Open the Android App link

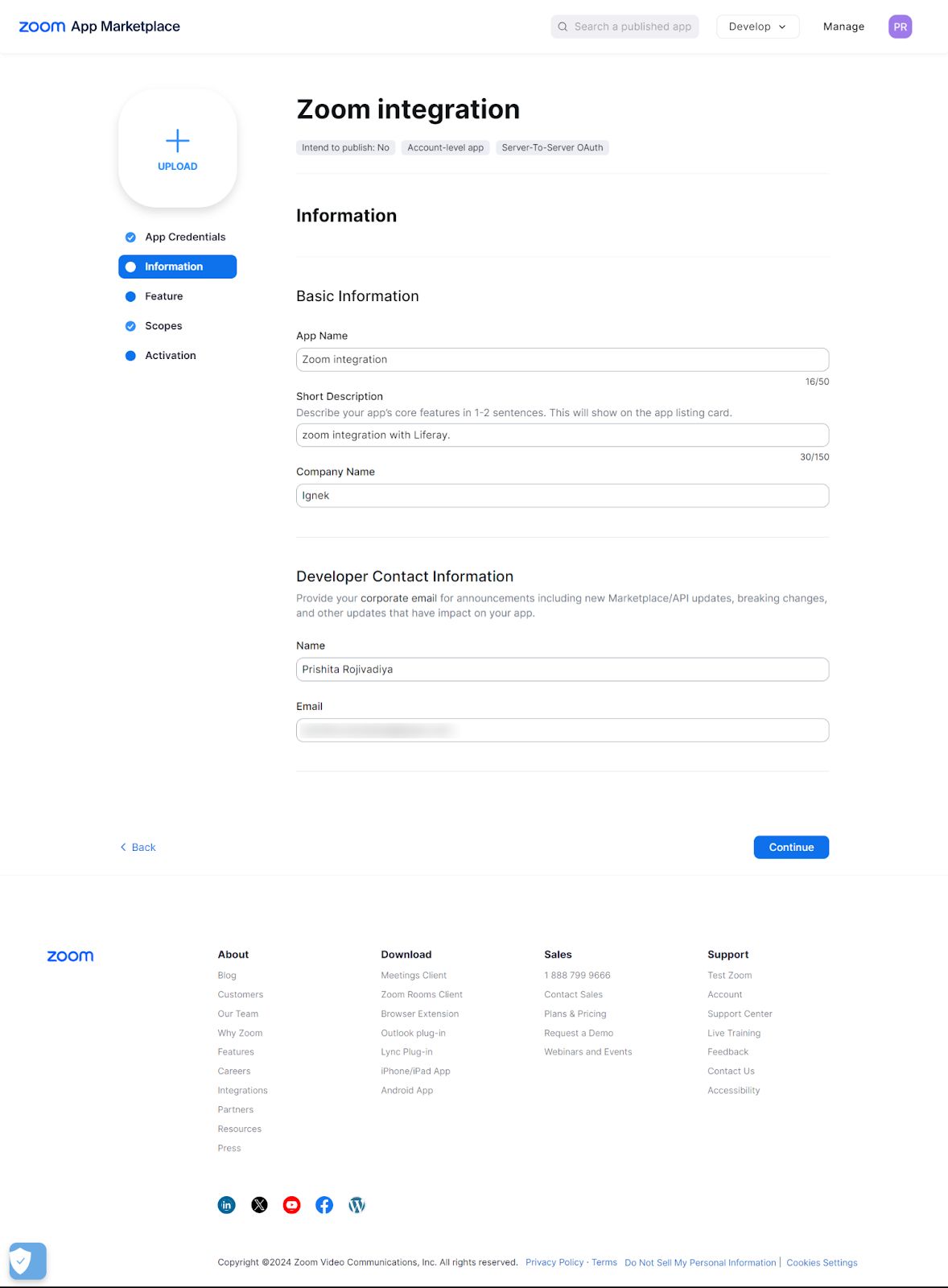click(407, 1091)
